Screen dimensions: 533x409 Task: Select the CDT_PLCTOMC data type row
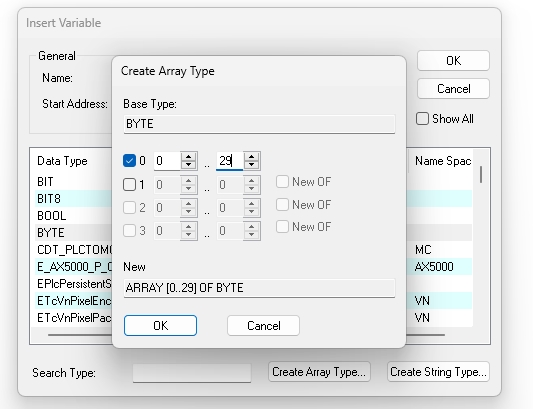tap(73, 250)
